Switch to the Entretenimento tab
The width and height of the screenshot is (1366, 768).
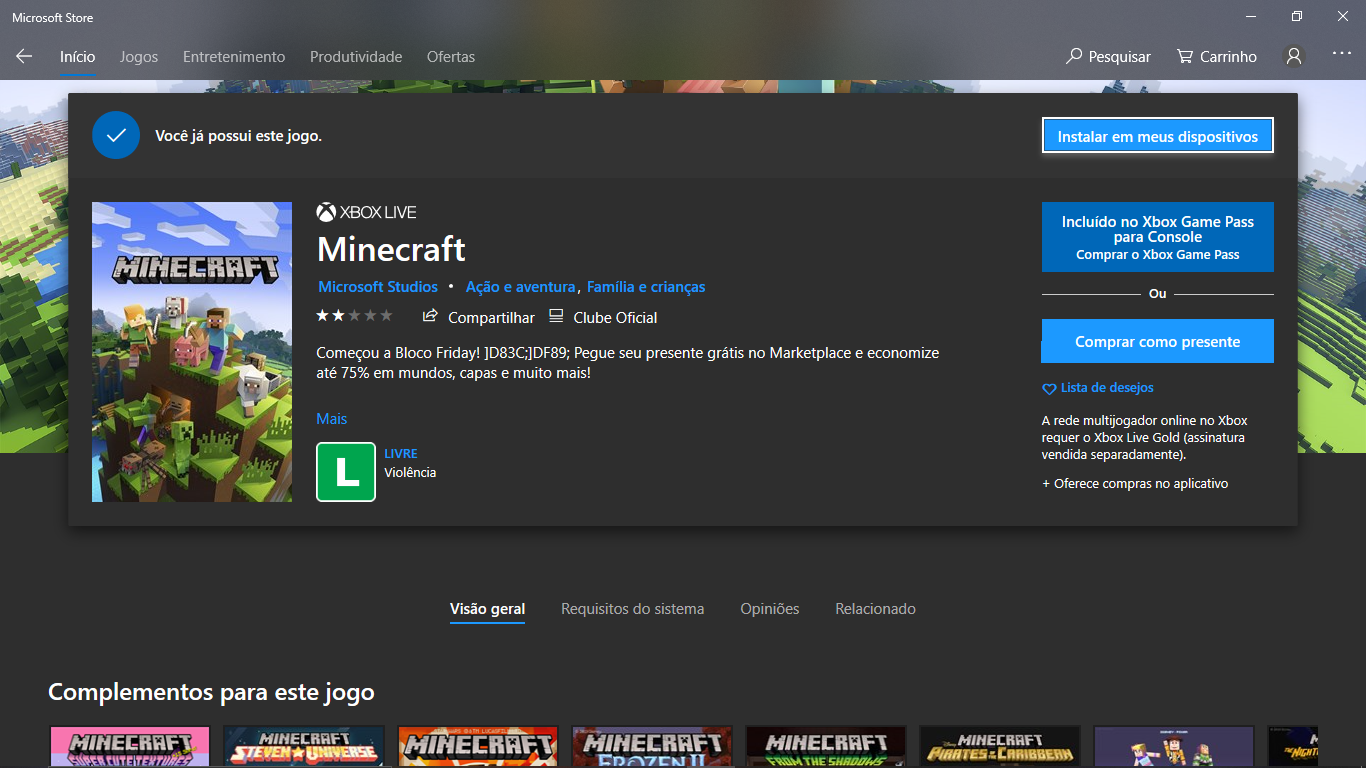[234, 57]
